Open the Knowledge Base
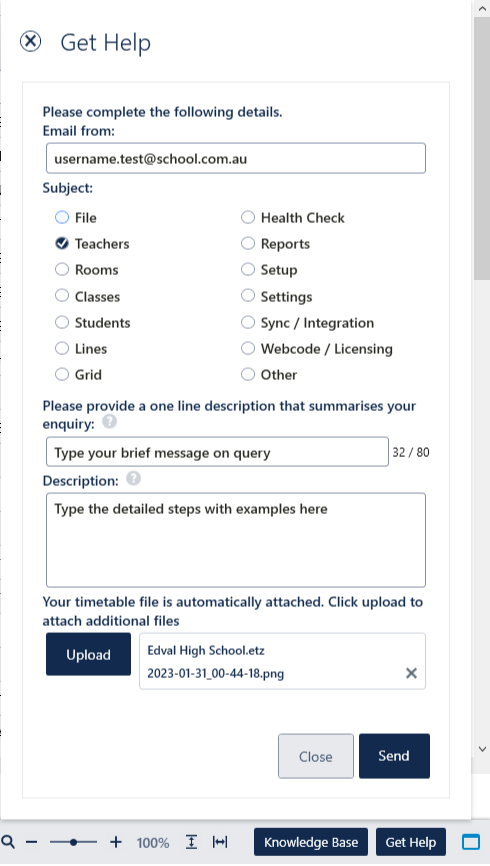The image size is (490, 866). (310, 842)
